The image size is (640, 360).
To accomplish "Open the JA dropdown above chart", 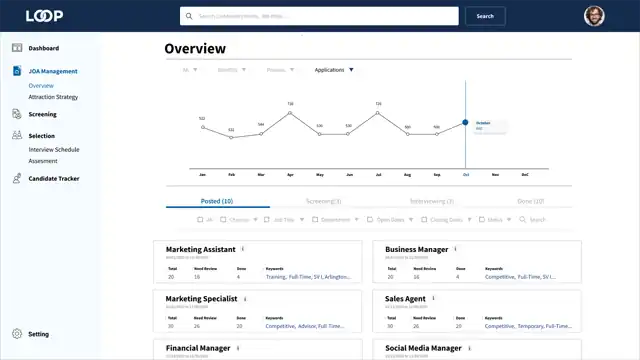I will [190, 70].
